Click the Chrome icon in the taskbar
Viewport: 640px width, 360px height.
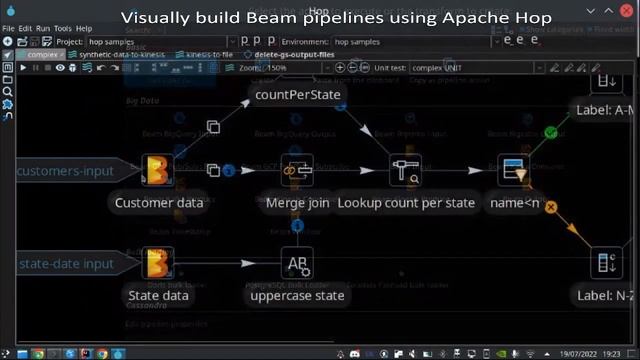click(x=102, y=353)
